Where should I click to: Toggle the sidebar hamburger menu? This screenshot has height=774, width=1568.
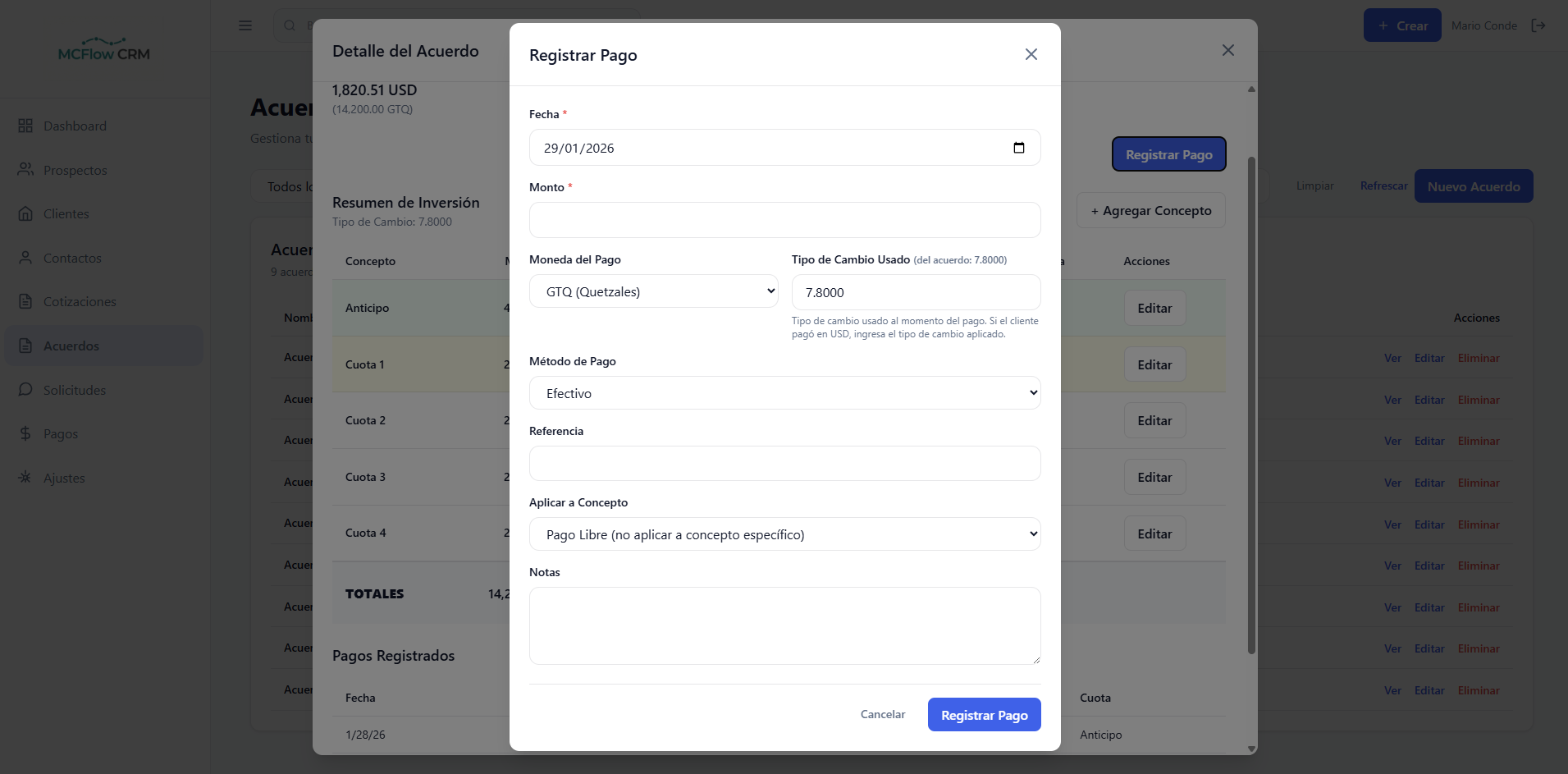[x=245, y=25]
